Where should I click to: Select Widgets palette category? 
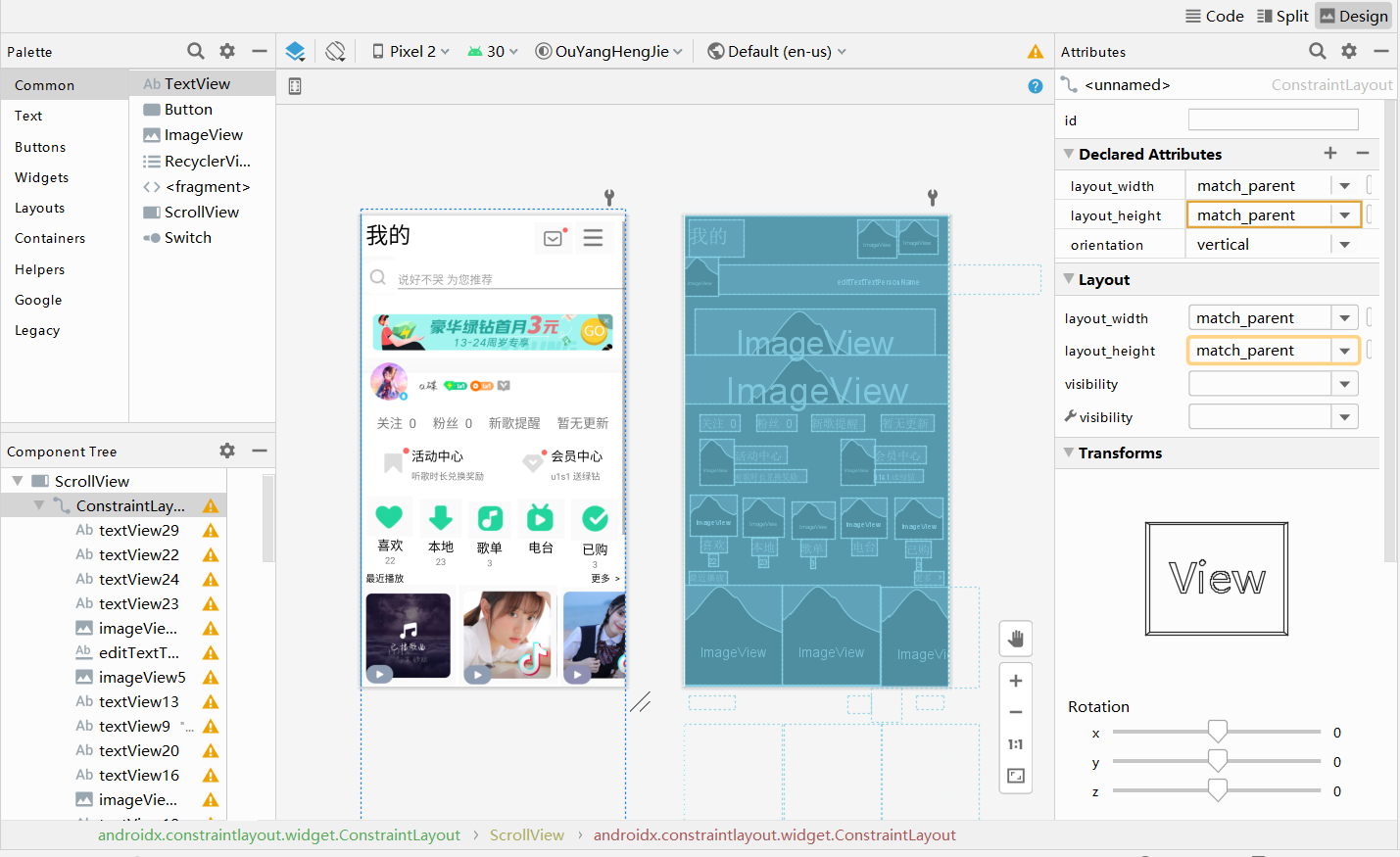click(65, 177)
